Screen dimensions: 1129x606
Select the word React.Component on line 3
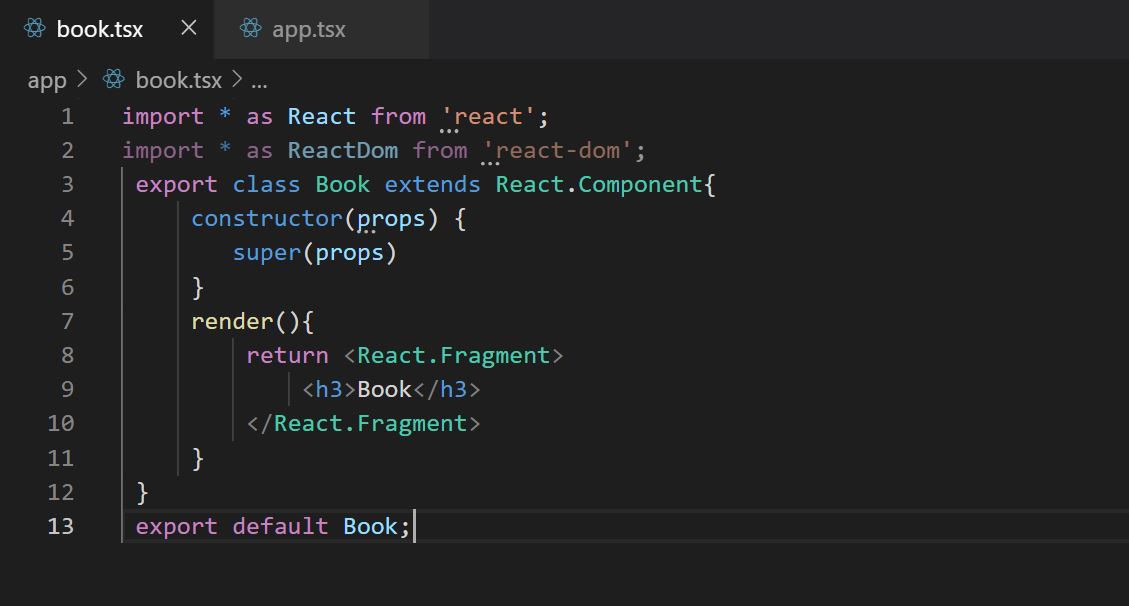tap(598, 184)
